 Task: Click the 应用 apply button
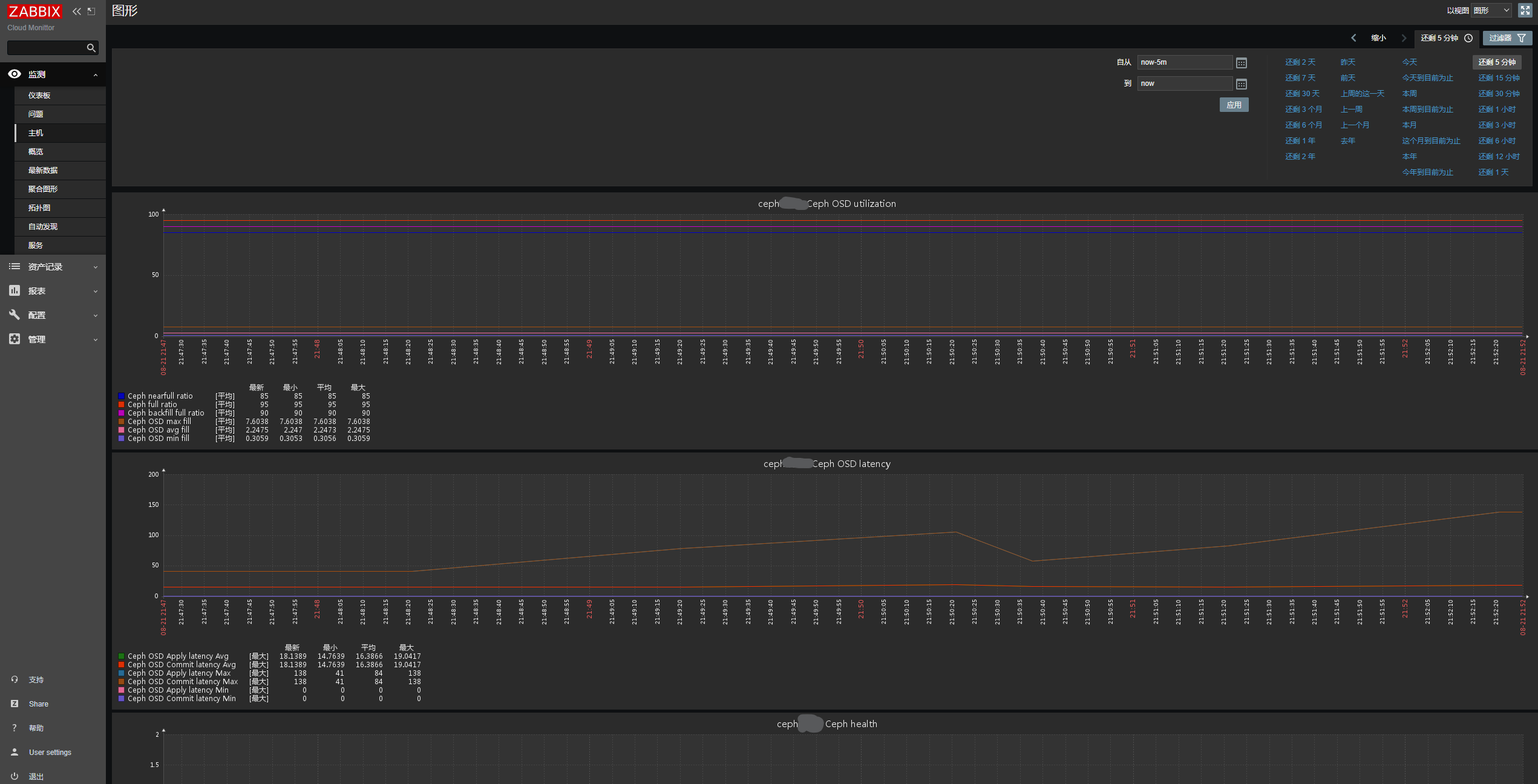click(x=1234, y=105)
